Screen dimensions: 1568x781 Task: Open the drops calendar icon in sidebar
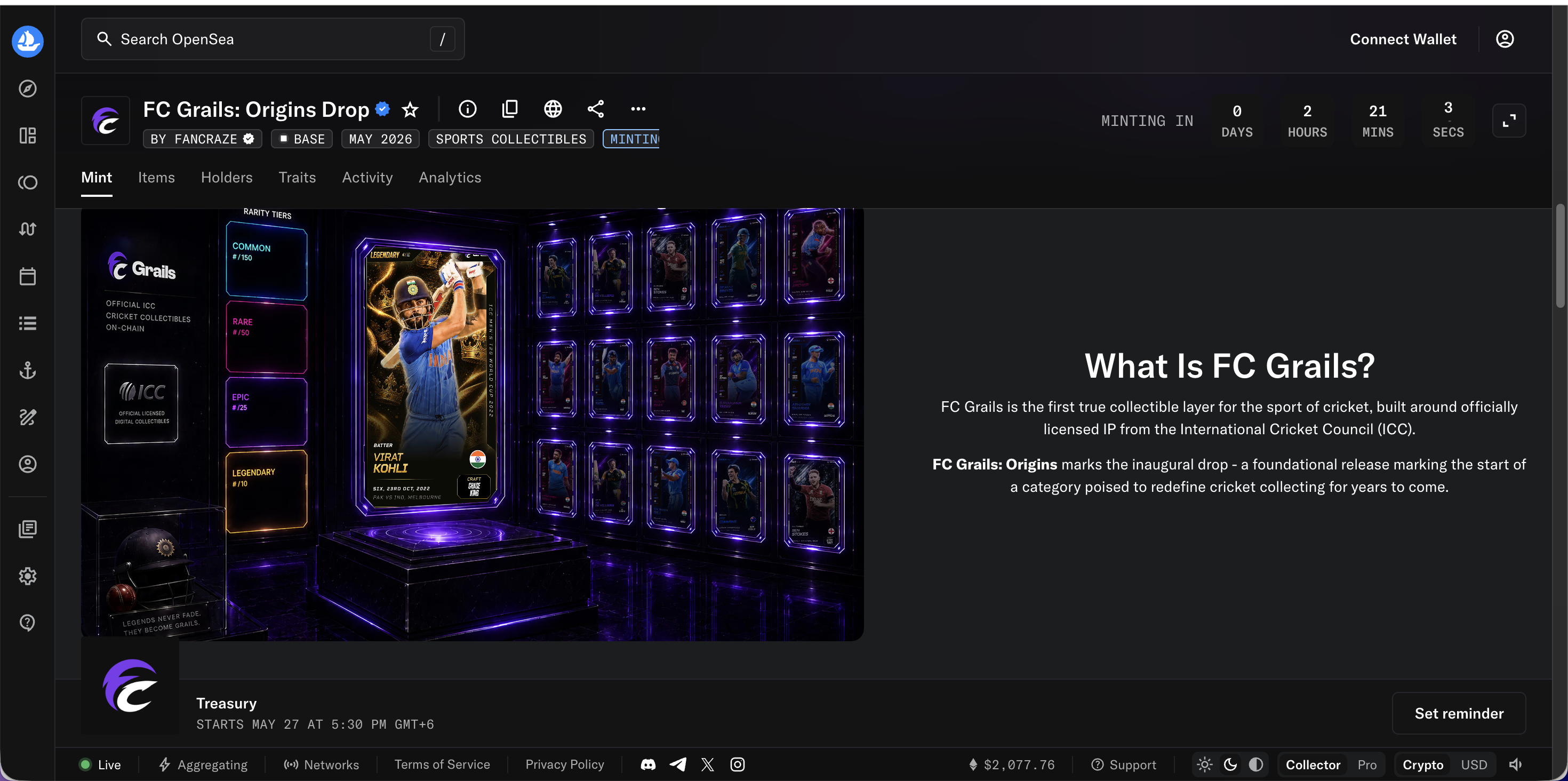[27, 276]
